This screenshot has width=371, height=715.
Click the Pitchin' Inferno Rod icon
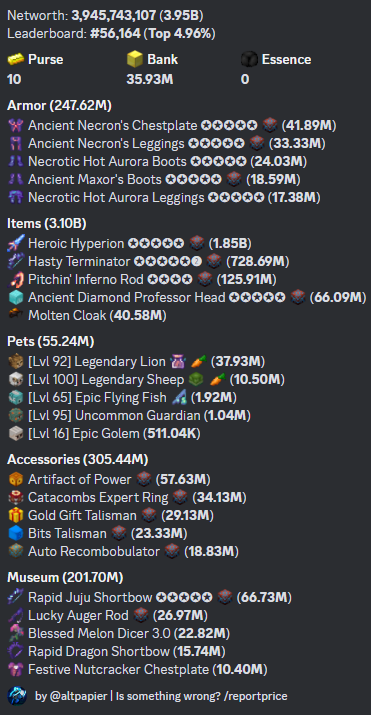(15, 280)
